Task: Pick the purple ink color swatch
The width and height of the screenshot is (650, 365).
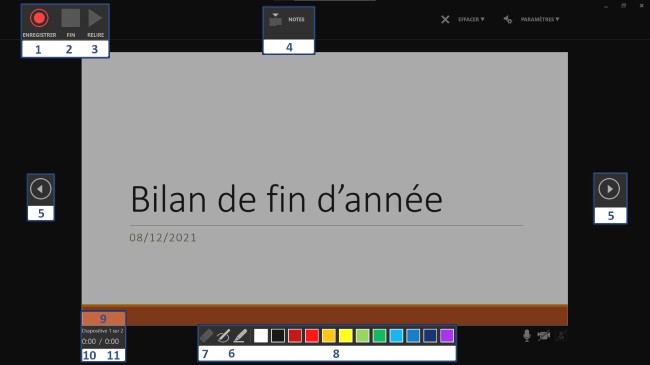Action: coord(447,336)
